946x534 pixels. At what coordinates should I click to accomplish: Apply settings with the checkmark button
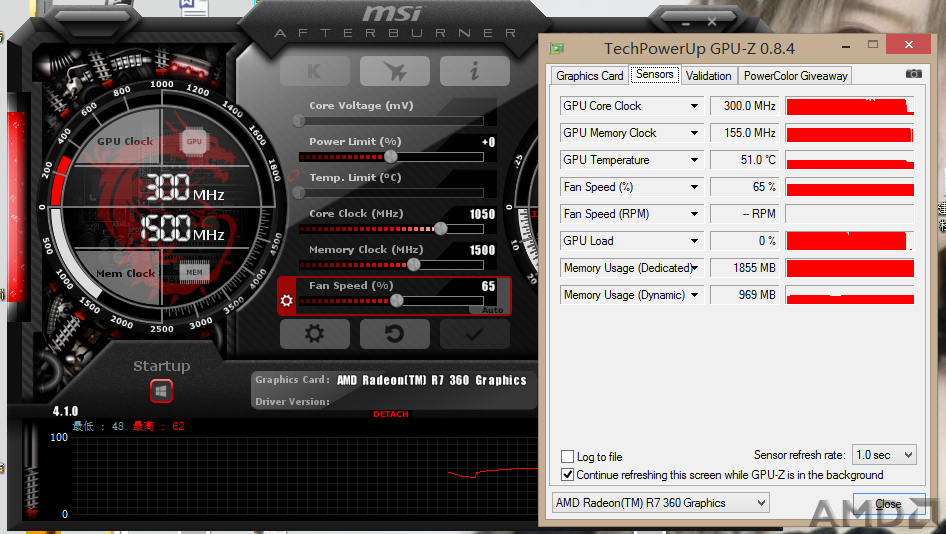pyautogui.click(x=474, y=334)
